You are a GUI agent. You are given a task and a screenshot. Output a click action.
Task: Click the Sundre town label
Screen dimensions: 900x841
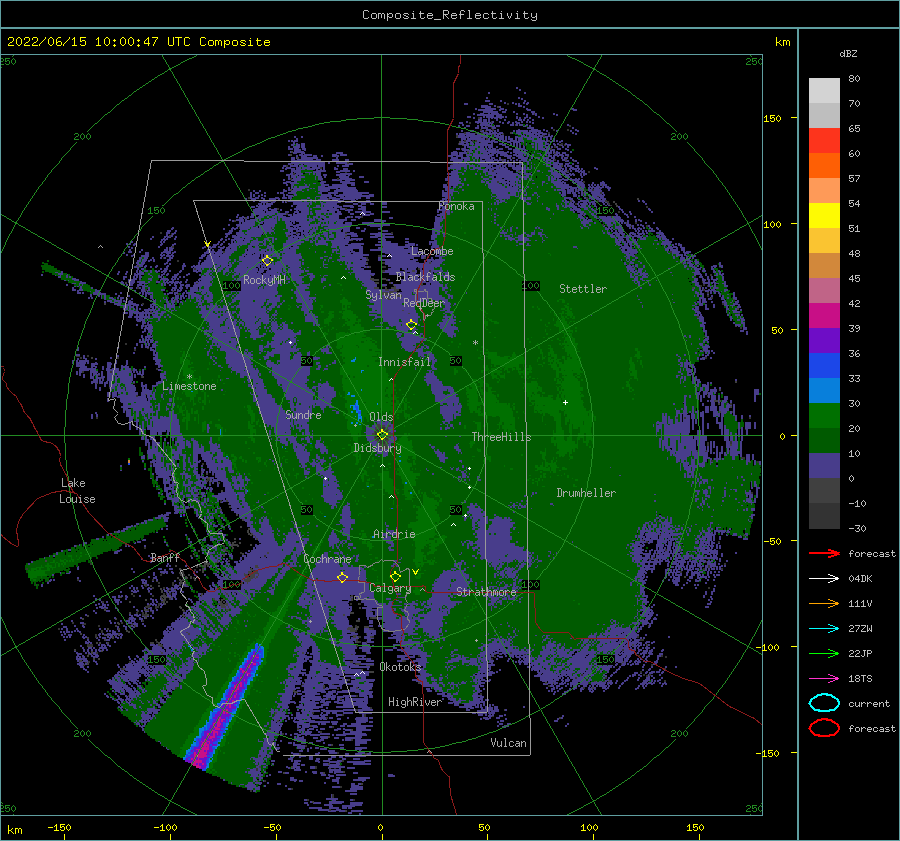pyautogui.click(x=303, y=415)
